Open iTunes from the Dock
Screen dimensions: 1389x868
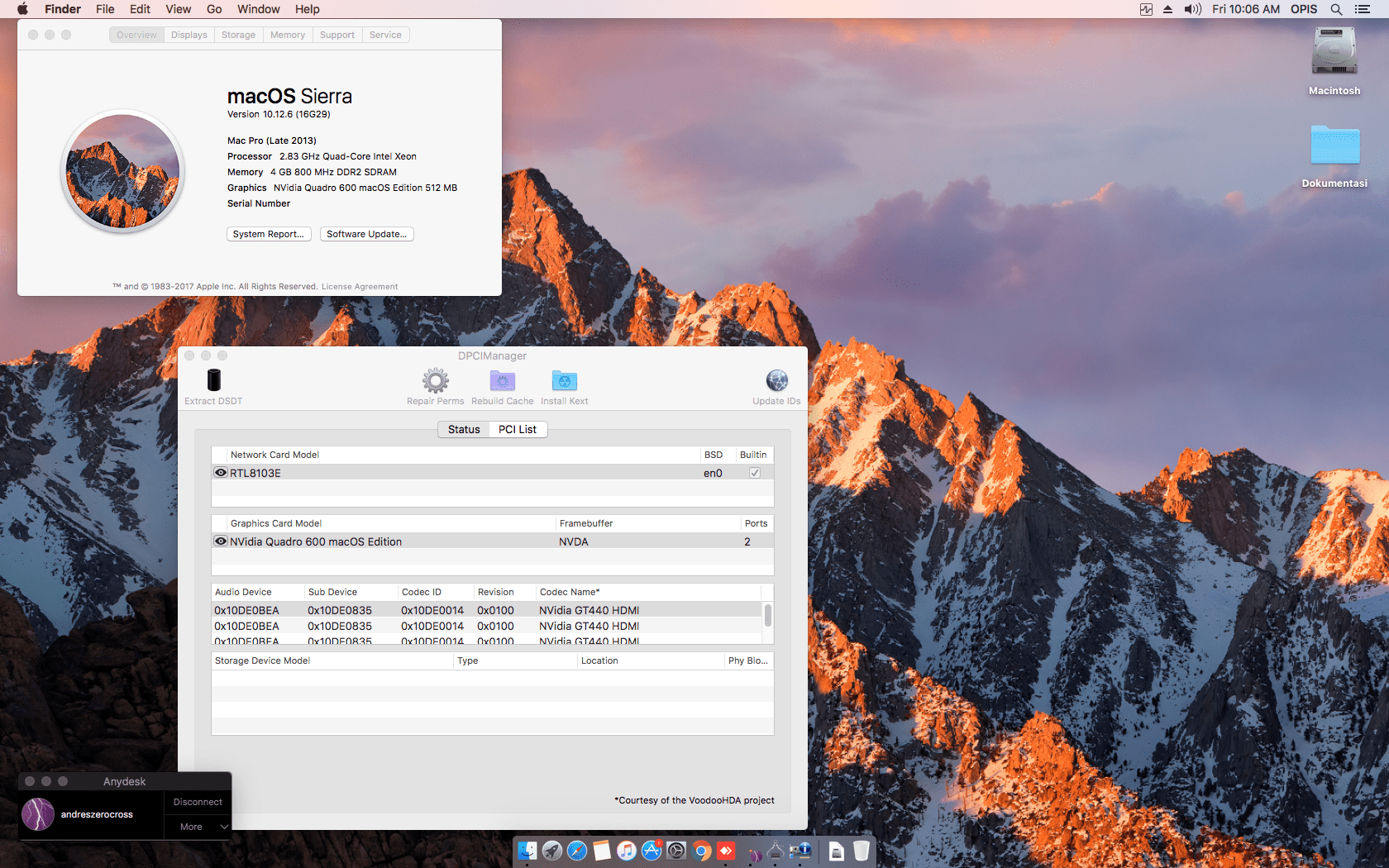coord(627,851)
